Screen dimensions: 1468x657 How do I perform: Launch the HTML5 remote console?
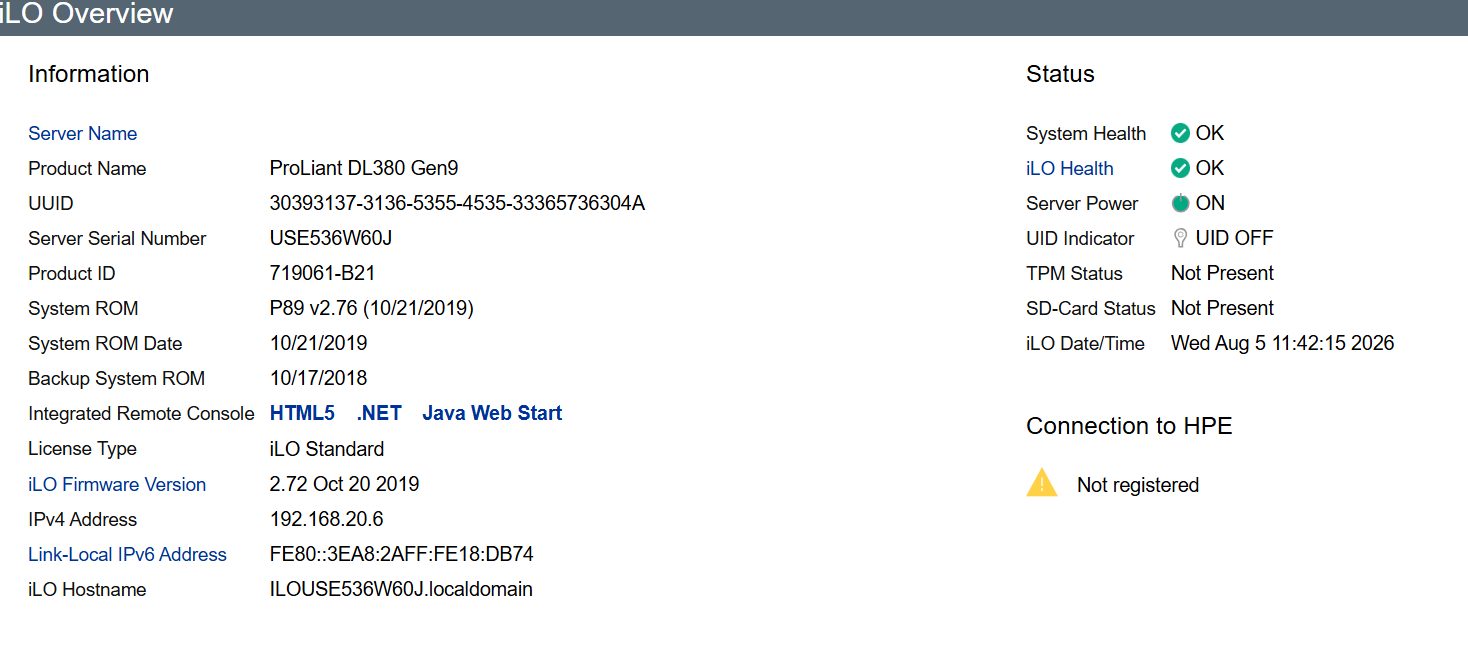[302, 413]
